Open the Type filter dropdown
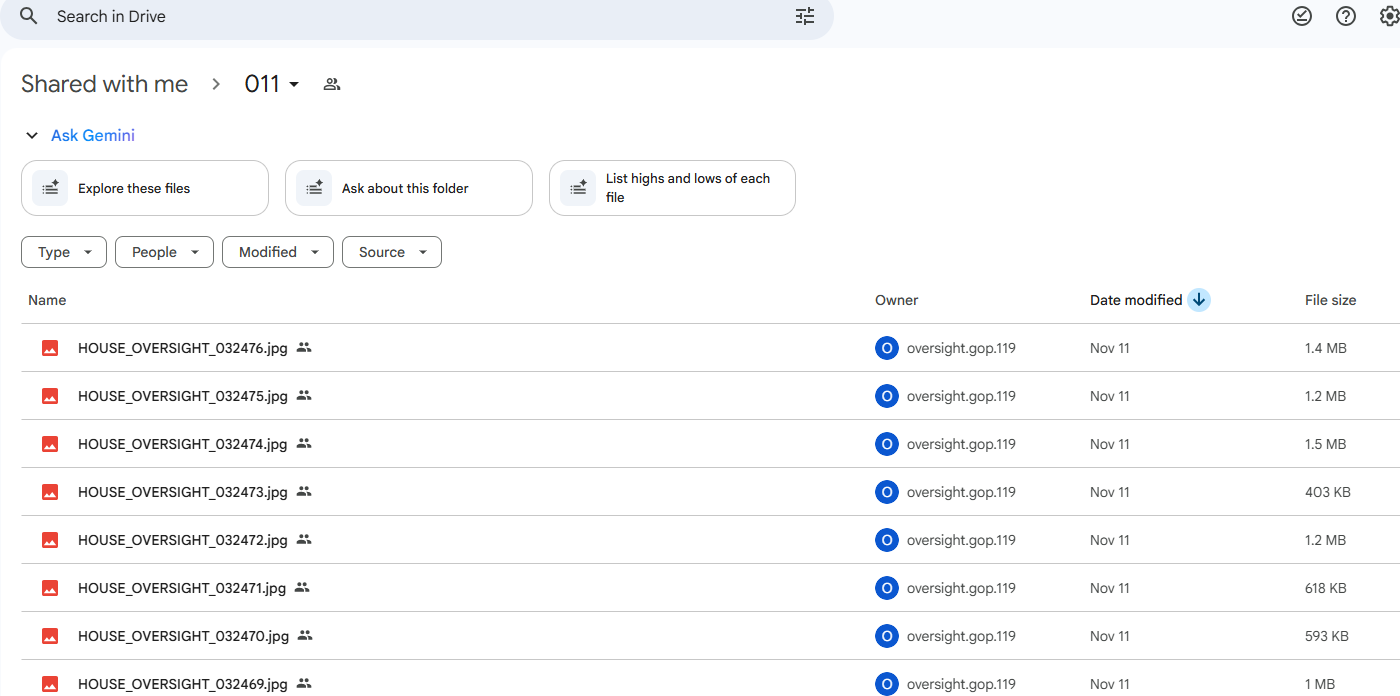Viewport: 1400px width, 696px height. pyautogui.click(x=64, y=252)
